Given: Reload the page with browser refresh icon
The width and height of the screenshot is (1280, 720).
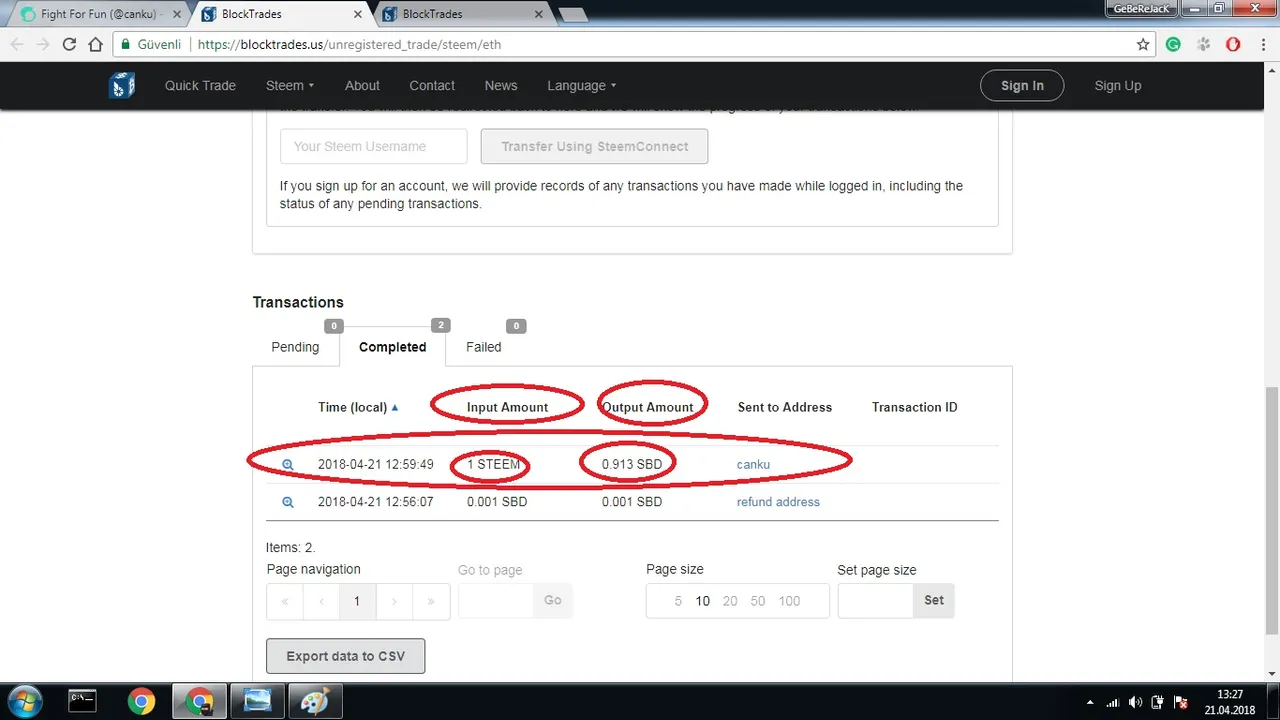Looking at the screenshot, I should click(69, 45).
